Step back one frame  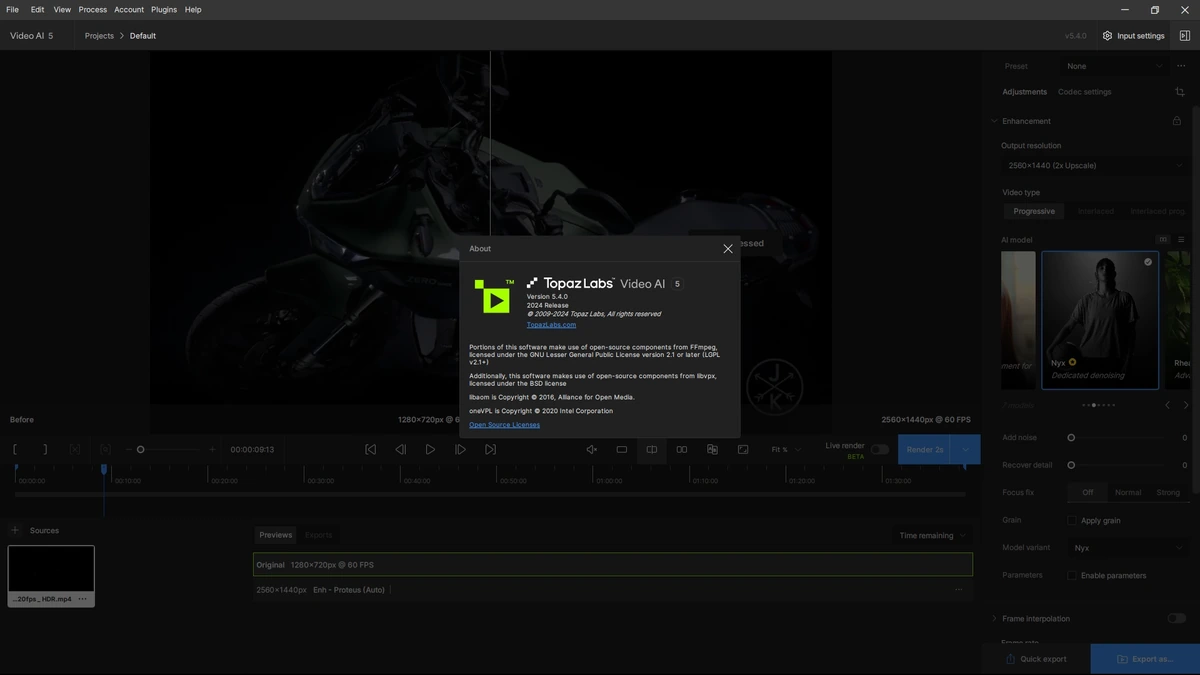click(x=400, y=450)
